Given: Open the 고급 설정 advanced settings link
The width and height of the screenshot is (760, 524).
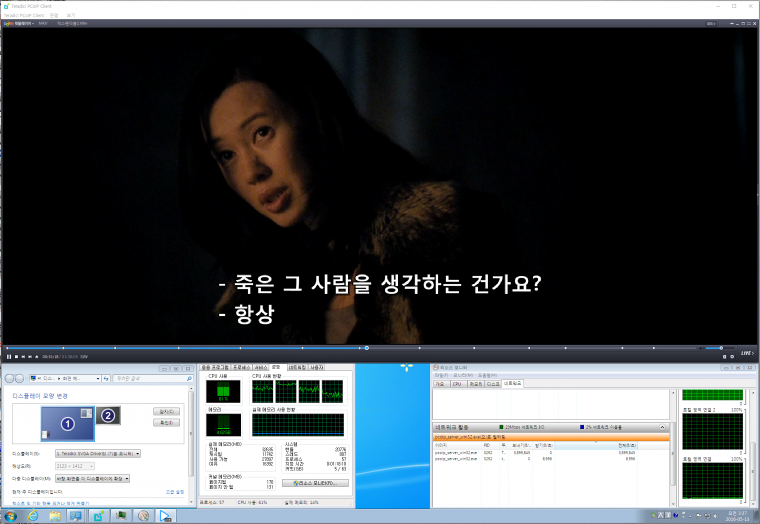Looking at the screenshot, I should (174, 492).
